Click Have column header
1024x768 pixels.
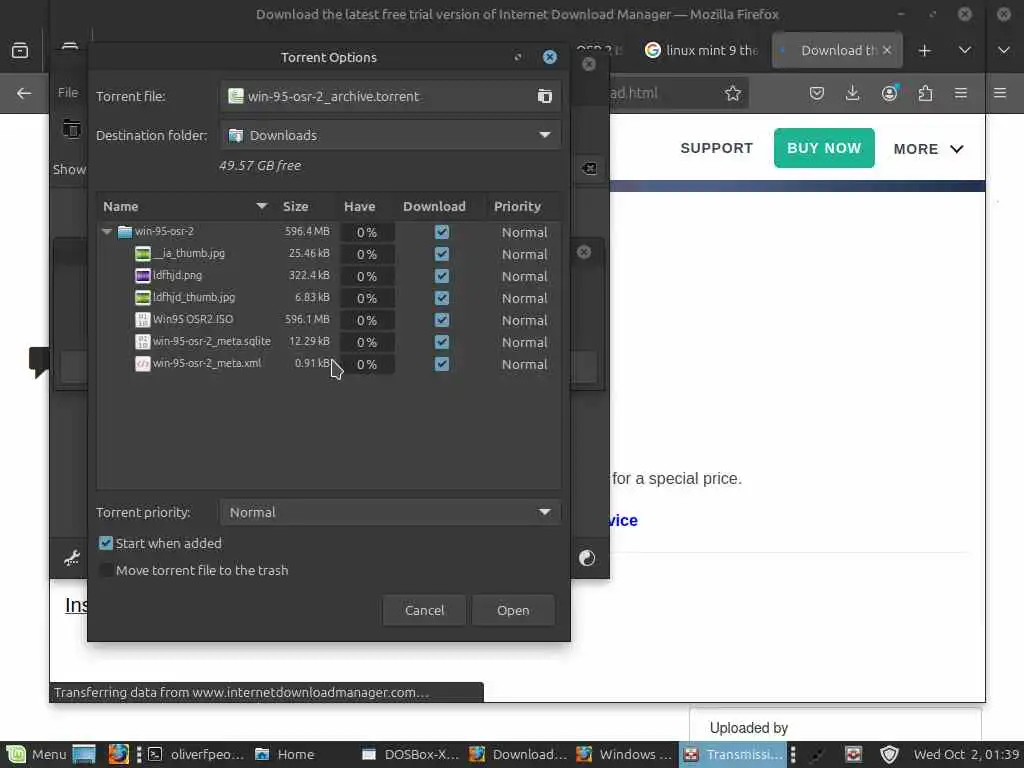pos(359,206)
